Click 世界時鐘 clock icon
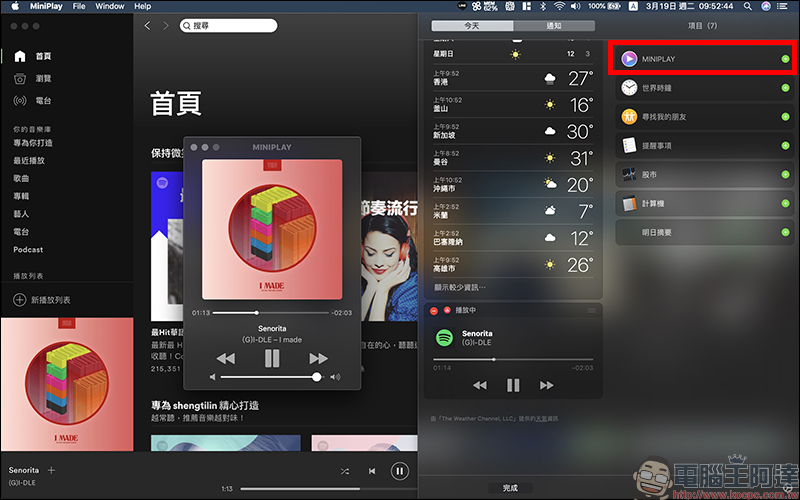 629,88
